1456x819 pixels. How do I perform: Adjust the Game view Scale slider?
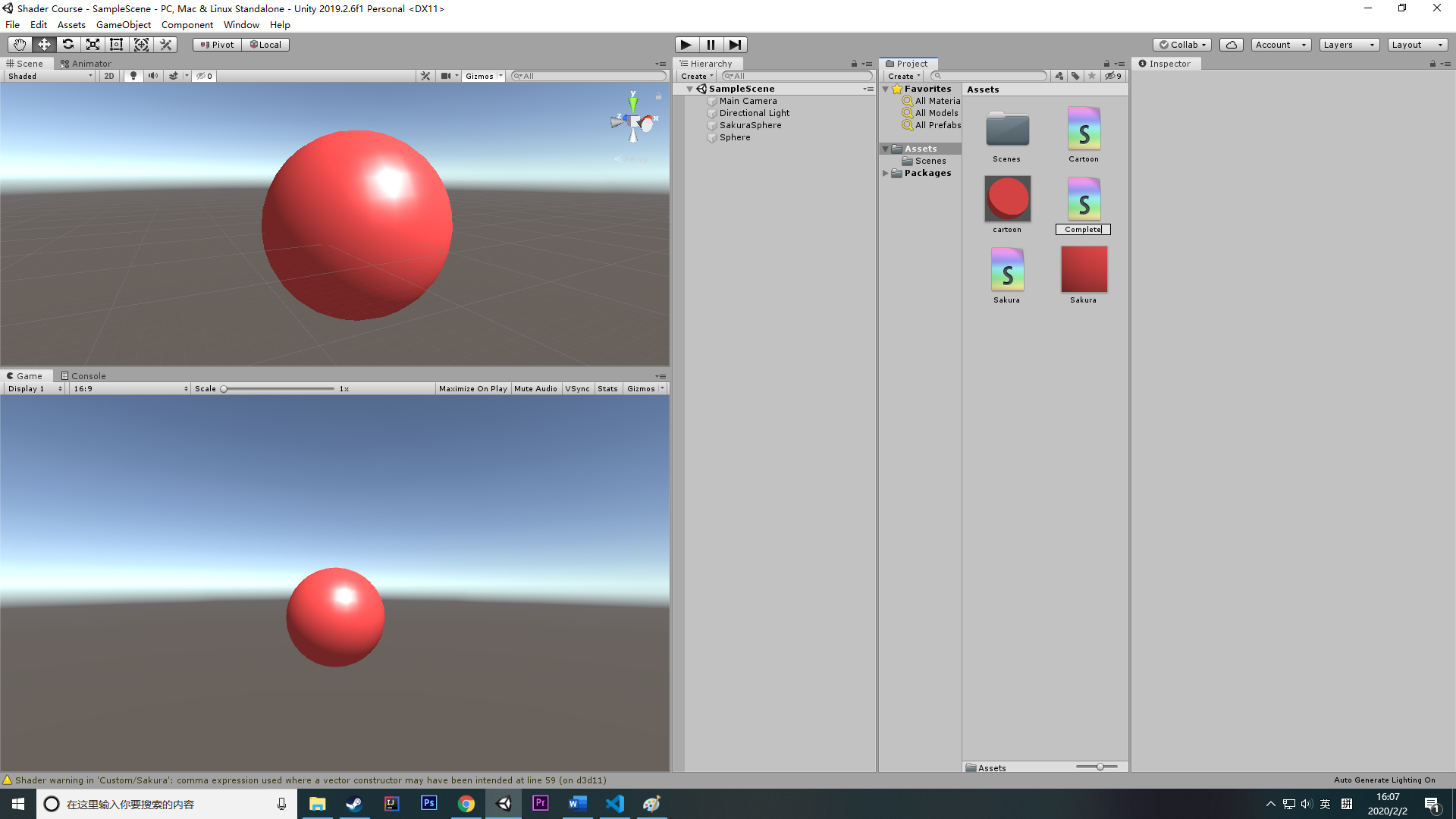278,388
